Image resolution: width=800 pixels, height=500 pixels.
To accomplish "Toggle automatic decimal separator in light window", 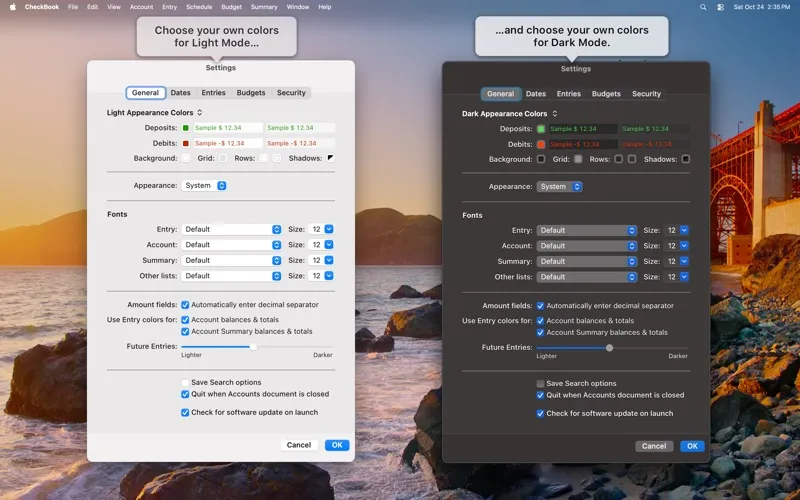I will (185, 305).
